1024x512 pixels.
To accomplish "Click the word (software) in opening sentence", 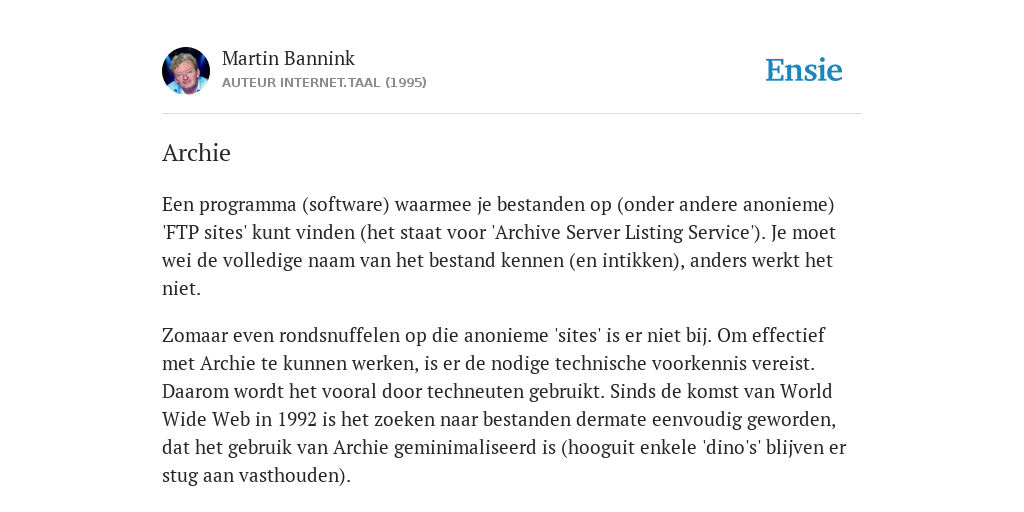I will pos(345,204).
